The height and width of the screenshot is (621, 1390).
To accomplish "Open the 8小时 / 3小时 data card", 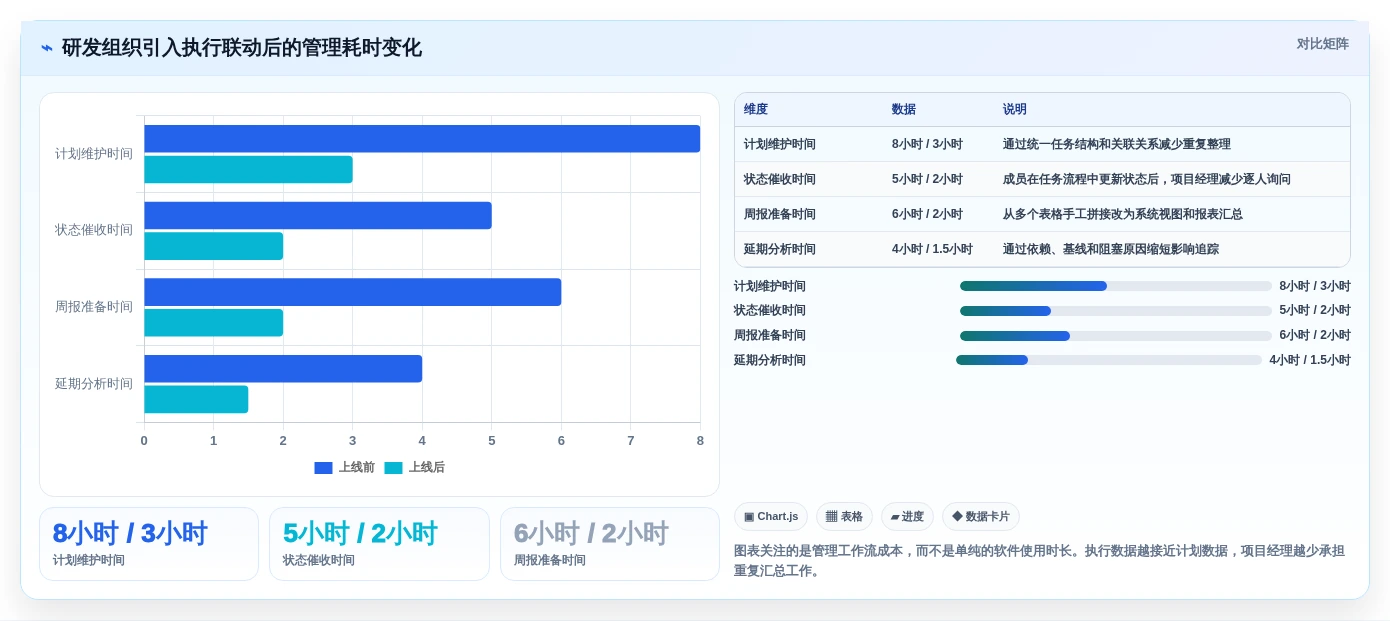I will (149, 544).
